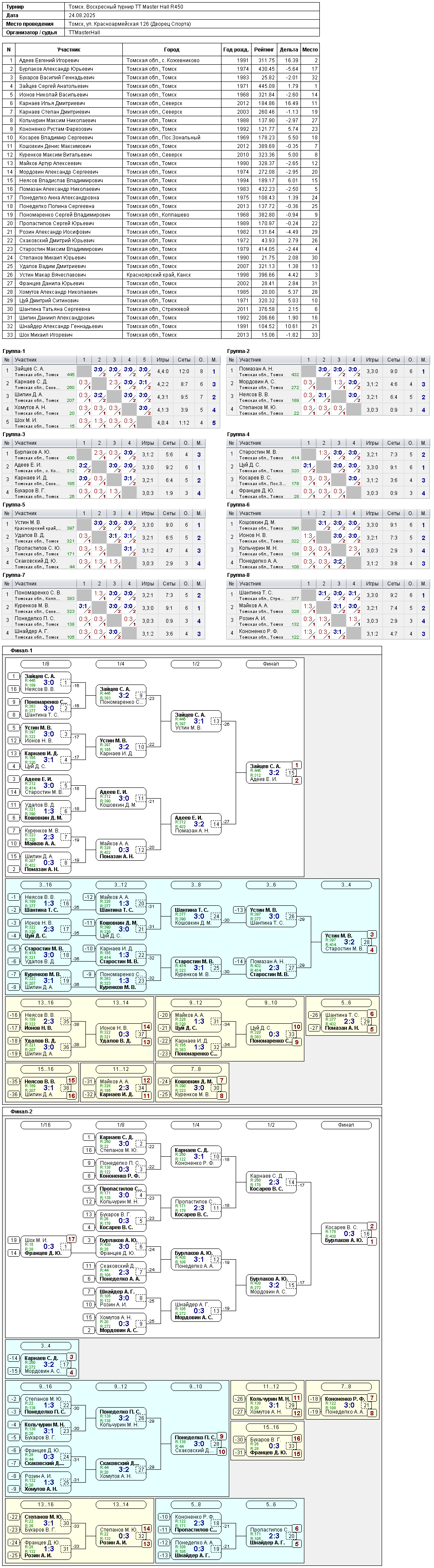
Task: Click the 'Город' column header
Action: (x=172, y=50)
